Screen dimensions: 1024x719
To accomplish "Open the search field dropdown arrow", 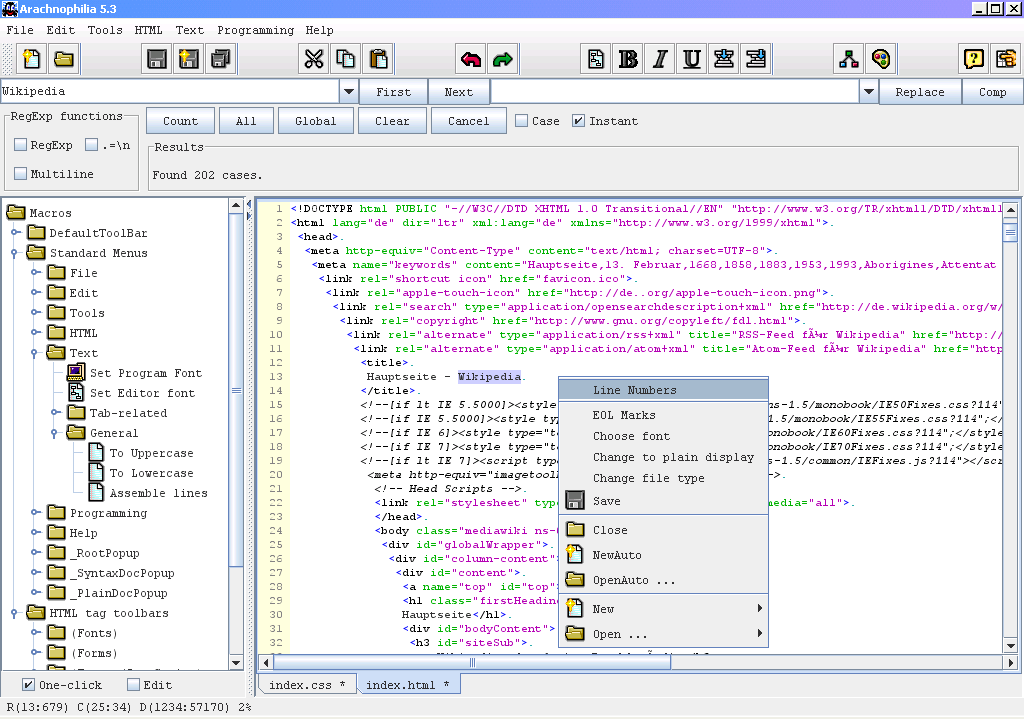I will (x=349, y=91).
